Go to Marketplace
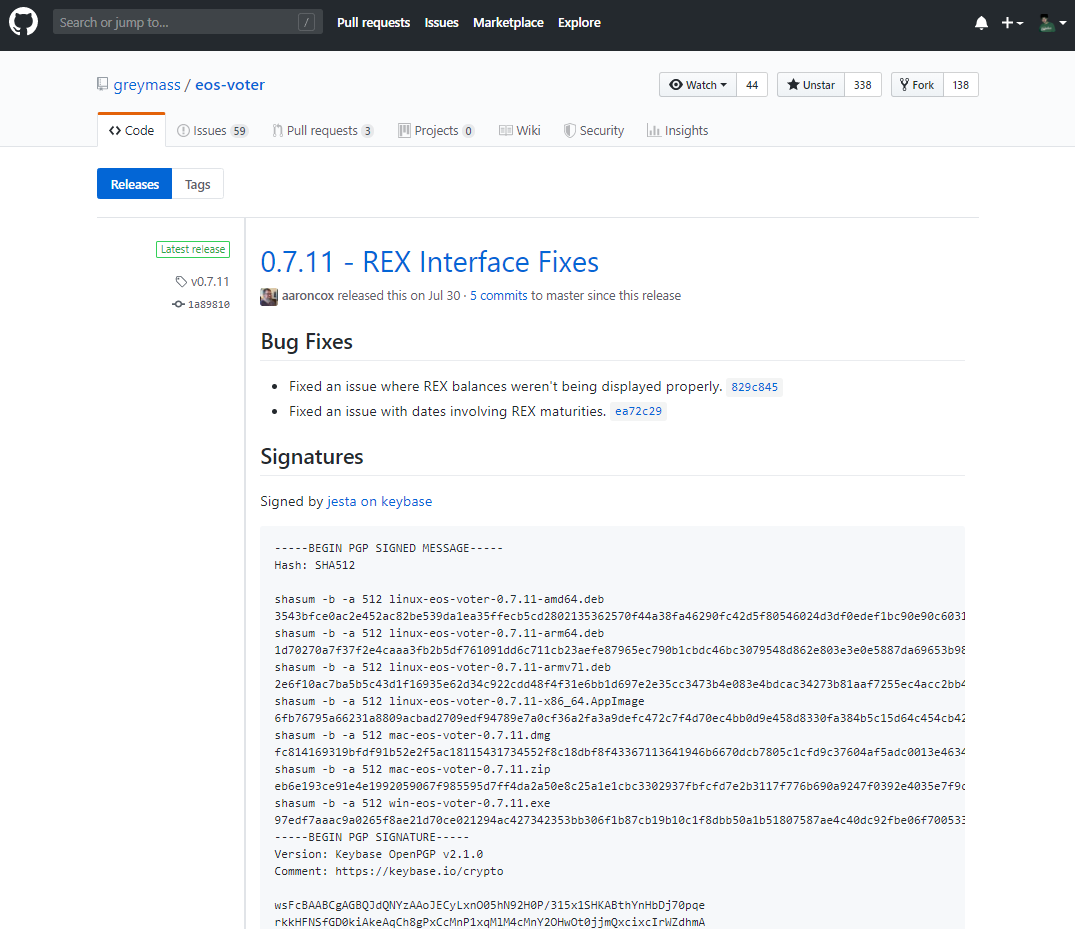This screenshot has height=929, width=1075. coord(508,23)
